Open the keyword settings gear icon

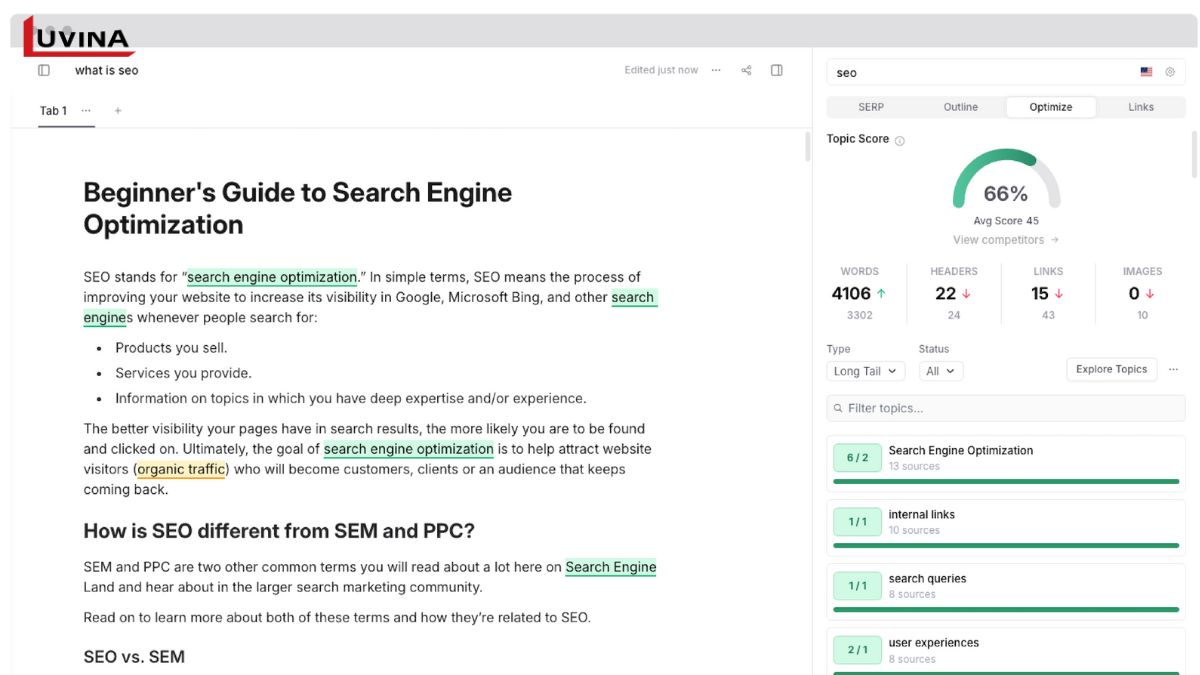tap(1170, 72)
